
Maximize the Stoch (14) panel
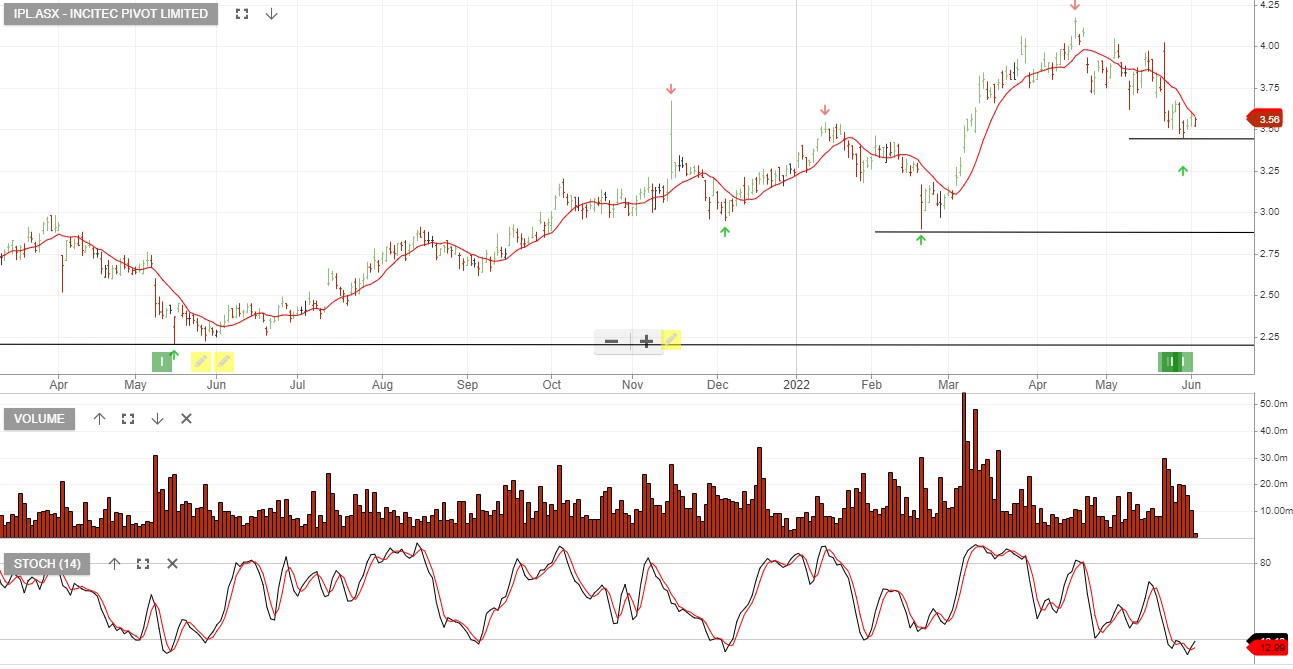pyautogui.click(x=143, y=564)
